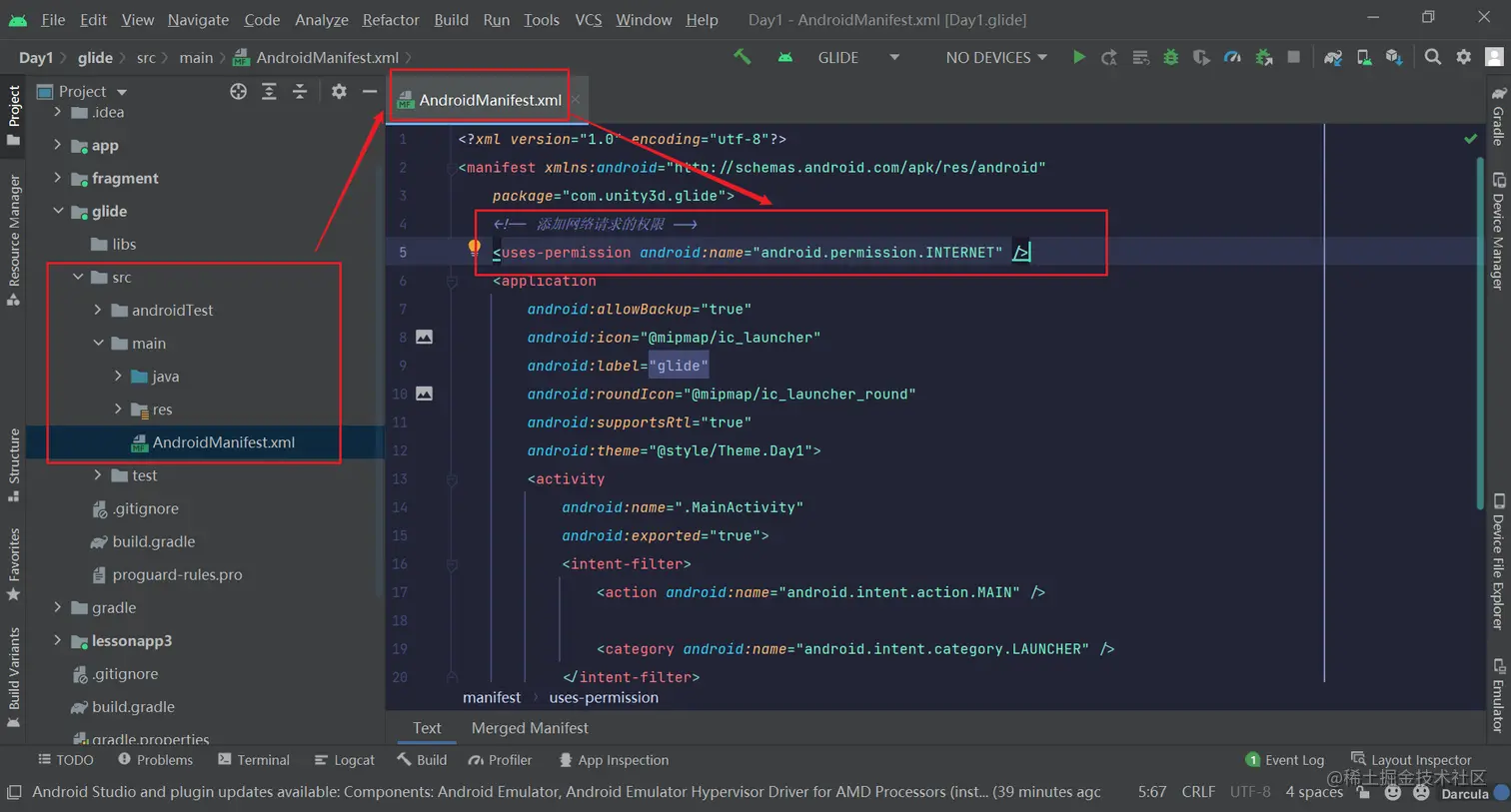Switch to the Merged Manifest tab
1511x812 pixels.
(530, 727)
